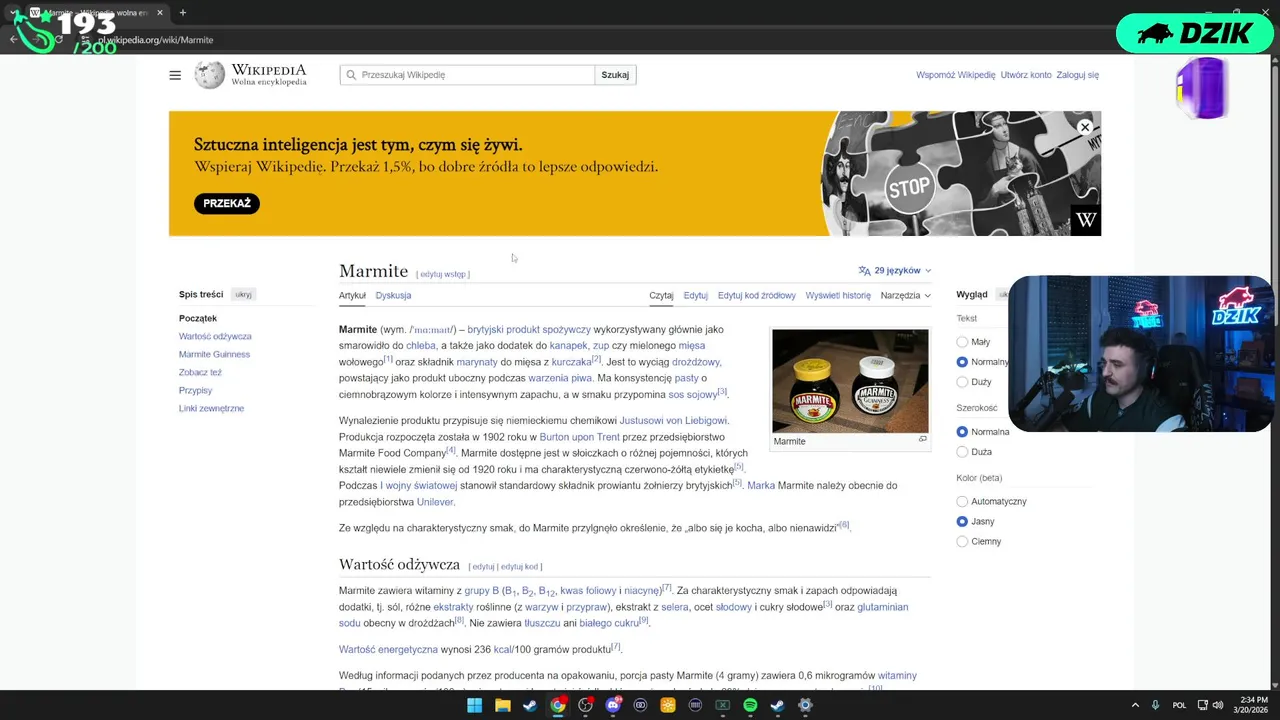Switch to Google Chrome in taskbar
Screen dimensions: 1280x720
pyautogui.click(x=557, y=705)
